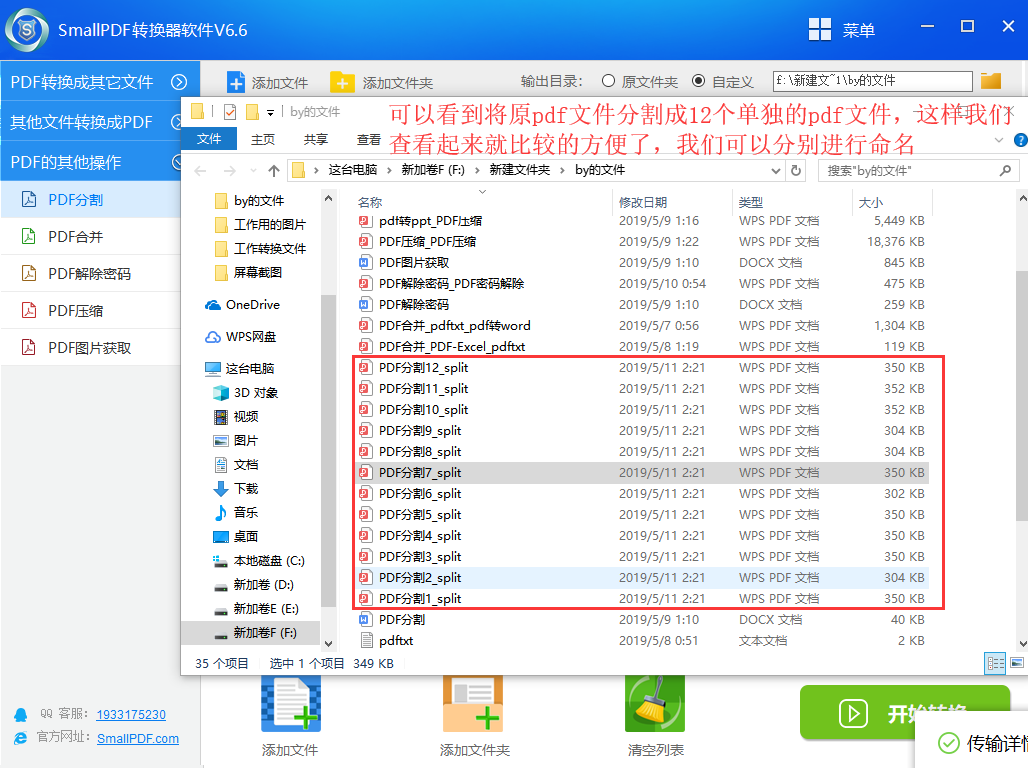This screenshot has height=768, width=1028.
Task: Click the large 添加文件夹 icon at bottom
Action: click(x=473, y=704)
